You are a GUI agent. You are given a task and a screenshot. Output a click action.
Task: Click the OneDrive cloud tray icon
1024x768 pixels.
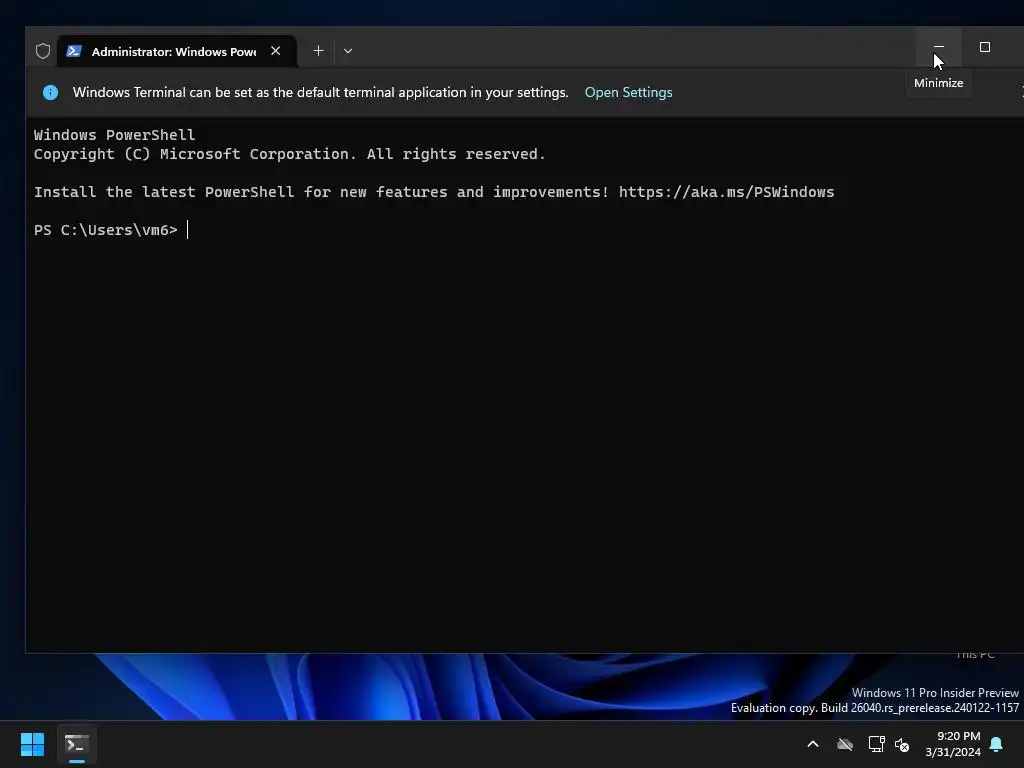coord(845,744)
